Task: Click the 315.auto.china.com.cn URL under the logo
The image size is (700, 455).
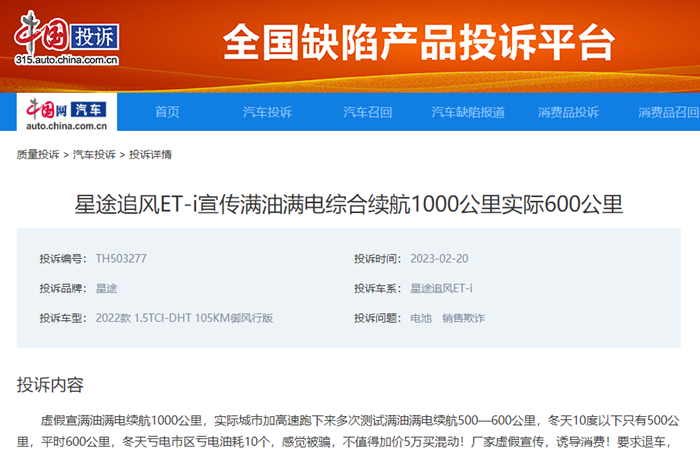Action: (x=67, y=60)
